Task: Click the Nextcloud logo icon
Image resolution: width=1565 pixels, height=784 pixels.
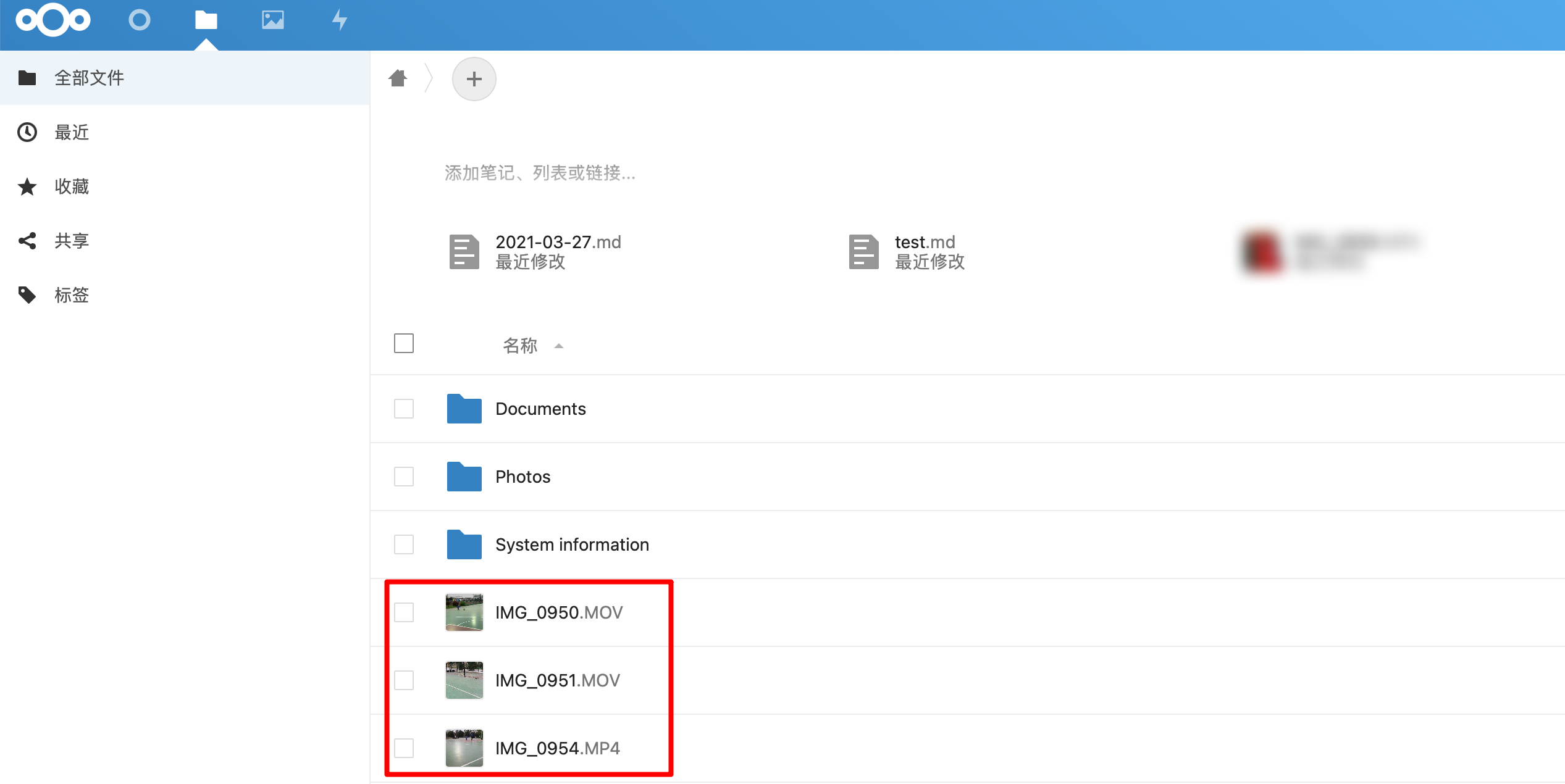Action: pos(53,20)
